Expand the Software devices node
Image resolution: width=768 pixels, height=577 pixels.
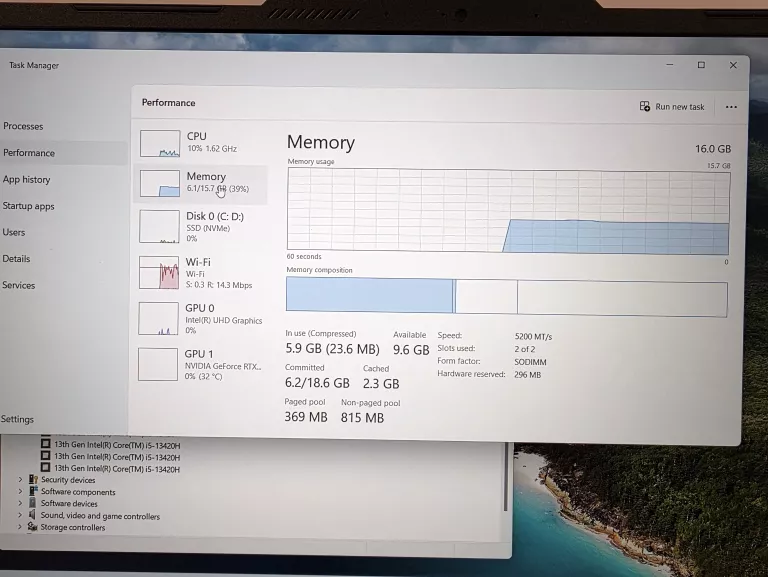[x=20, y=504]
